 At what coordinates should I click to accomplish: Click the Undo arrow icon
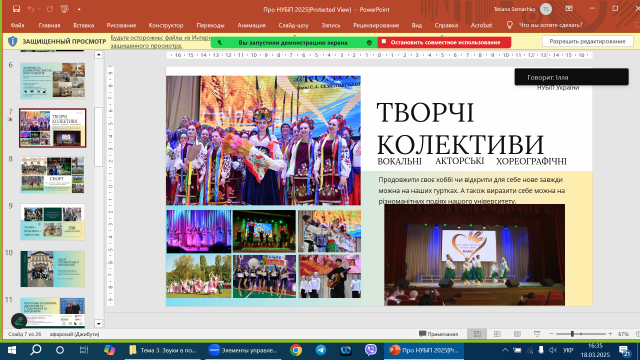click(31, 9)
